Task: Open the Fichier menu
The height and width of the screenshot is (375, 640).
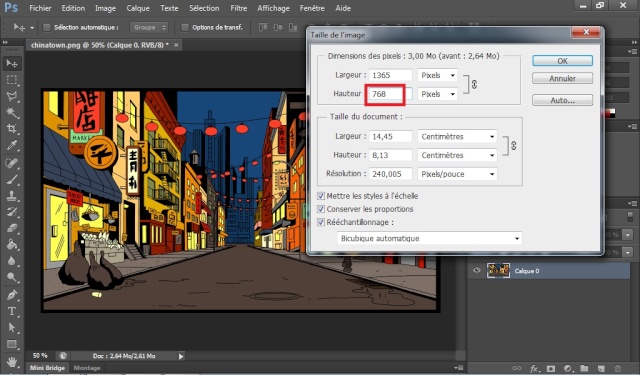Action: pyautogui.click(x=40, y=8)
